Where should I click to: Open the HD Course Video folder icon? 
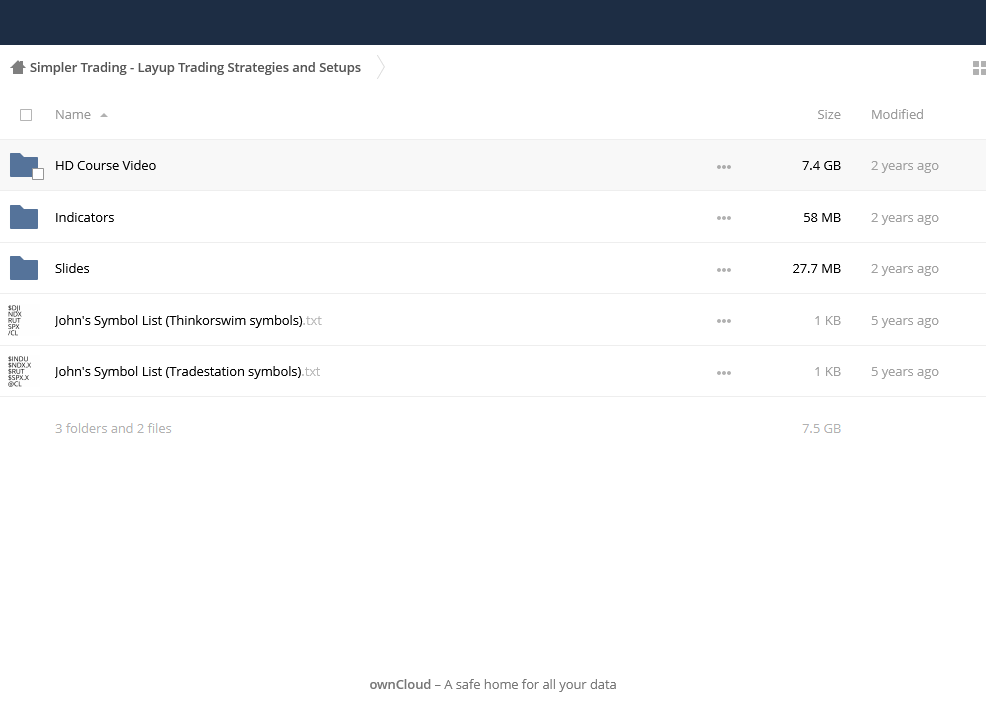pyautogui.click(x=24, y=165)
